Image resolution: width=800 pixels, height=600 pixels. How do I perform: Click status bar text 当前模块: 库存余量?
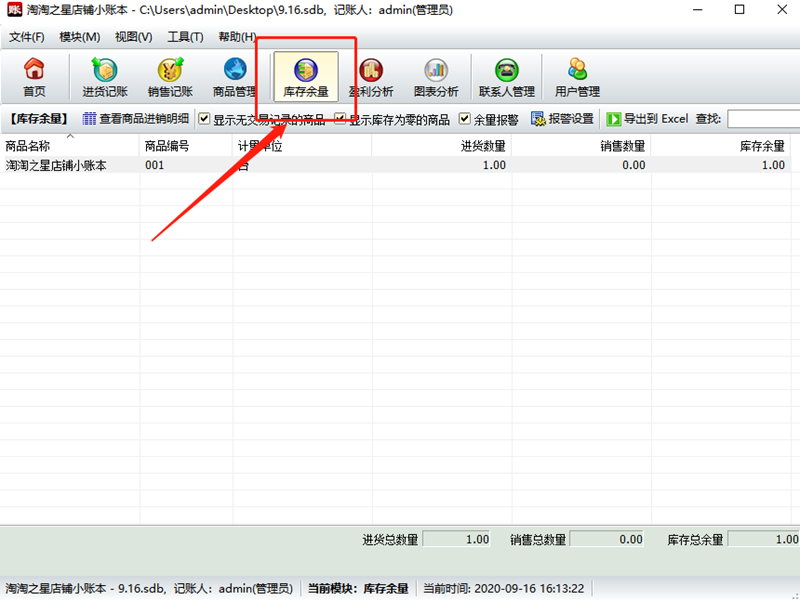pyautogui.click(x=358, y=588)
